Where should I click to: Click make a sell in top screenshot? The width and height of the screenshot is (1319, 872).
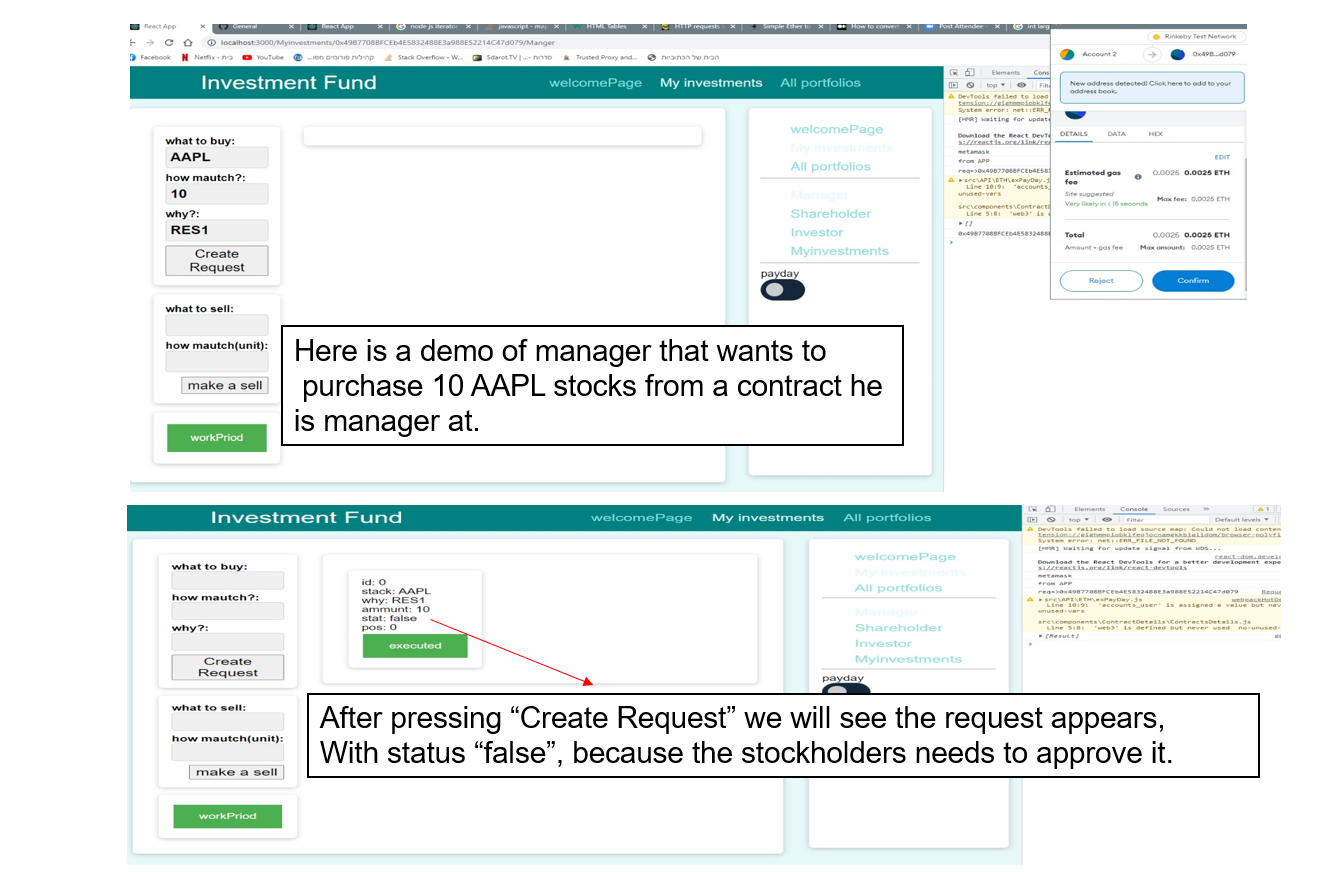coord(225,386)
